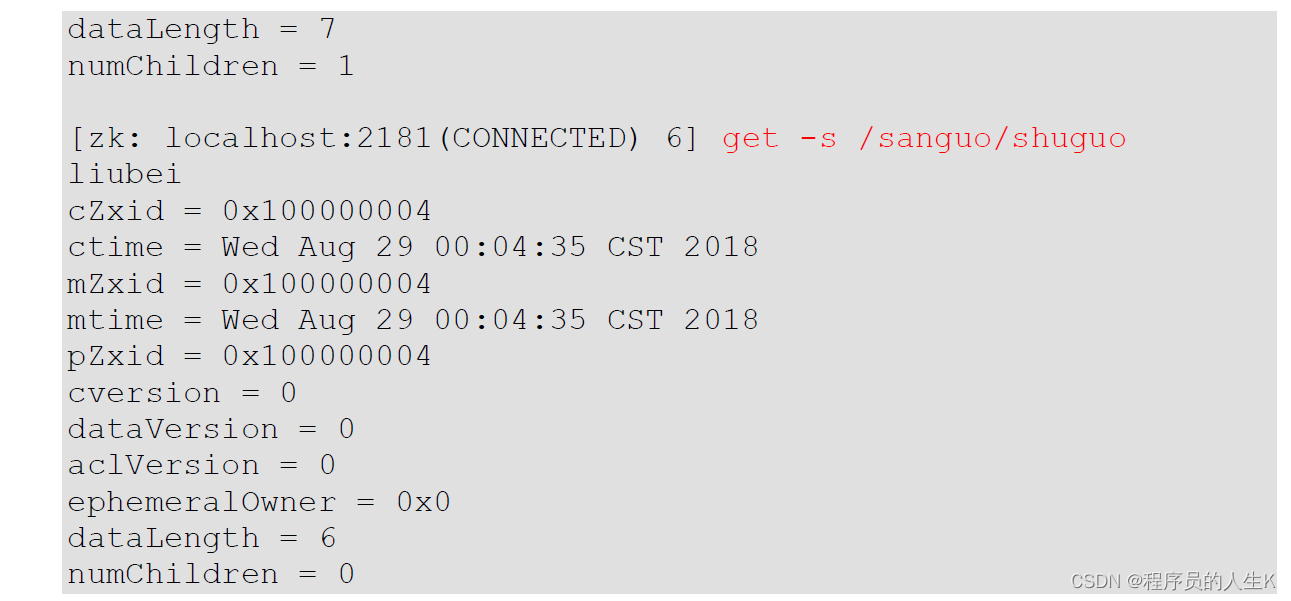Viewport: 1291px width, 601px height.
Task: Click the aclVersion = 0 line
Action: (202, 465)
